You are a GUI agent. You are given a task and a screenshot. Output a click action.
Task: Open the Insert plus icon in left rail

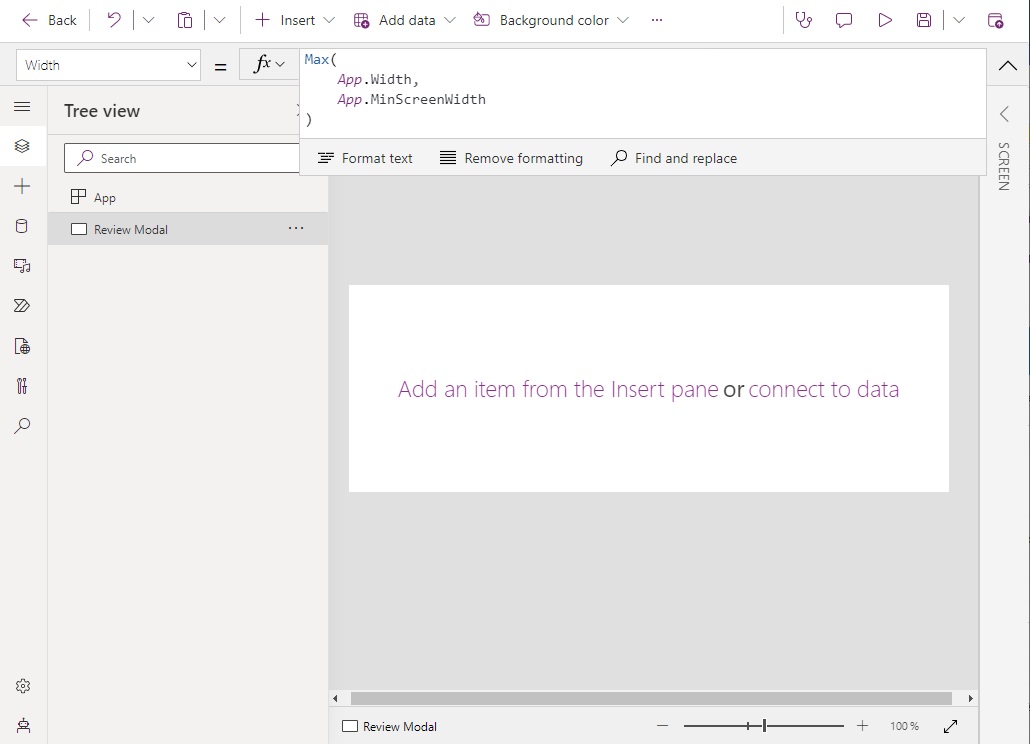[x=22, y=186]
